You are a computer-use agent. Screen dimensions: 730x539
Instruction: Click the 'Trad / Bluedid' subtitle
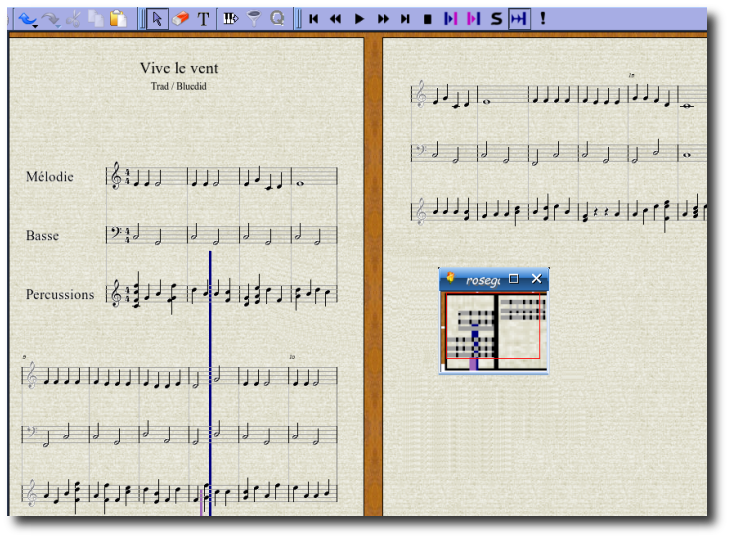point(179,86)
